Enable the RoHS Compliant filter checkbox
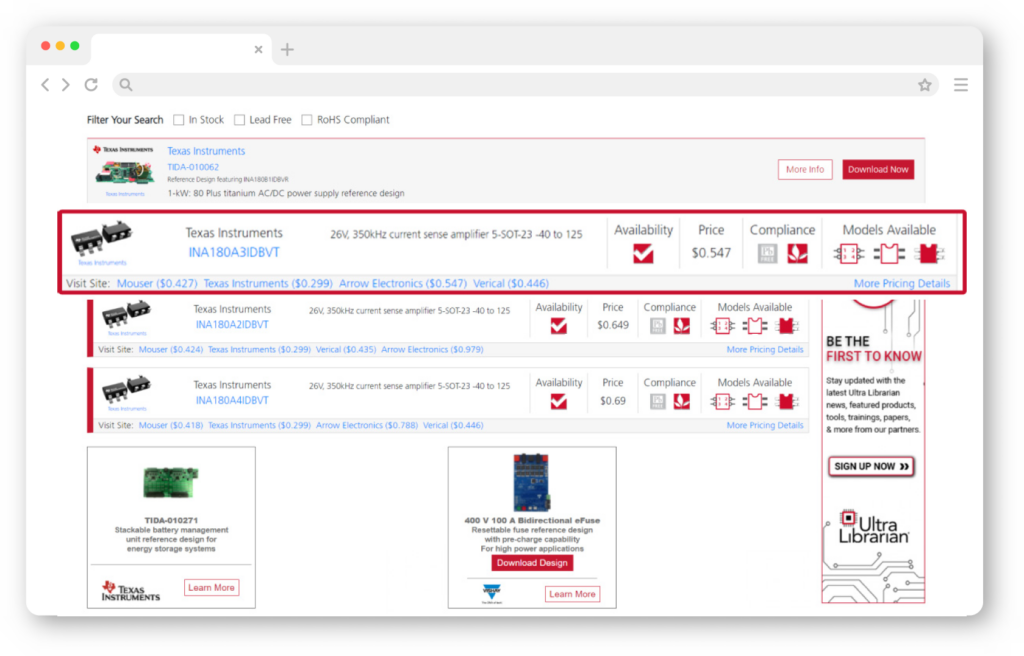The width and height of the screenshot is (1024, 656). 306,120
